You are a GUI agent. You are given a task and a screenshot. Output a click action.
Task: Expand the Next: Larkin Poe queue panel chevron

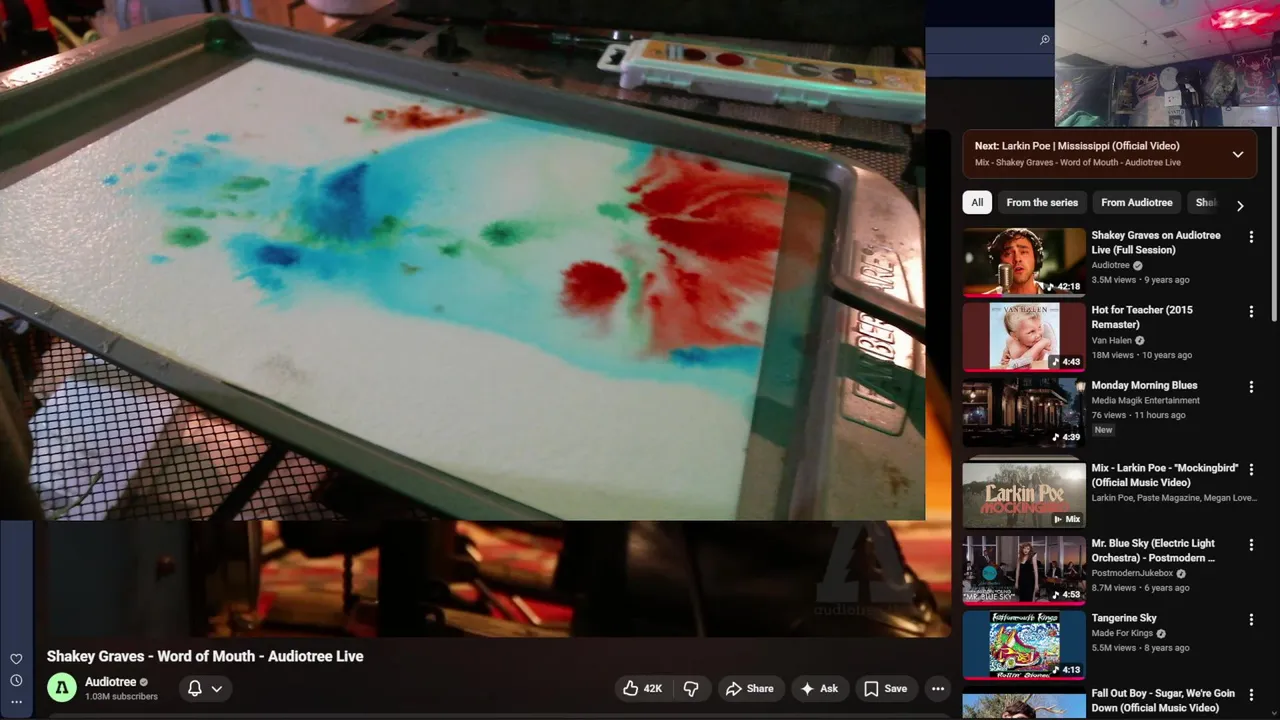[x=1238, y=154]
